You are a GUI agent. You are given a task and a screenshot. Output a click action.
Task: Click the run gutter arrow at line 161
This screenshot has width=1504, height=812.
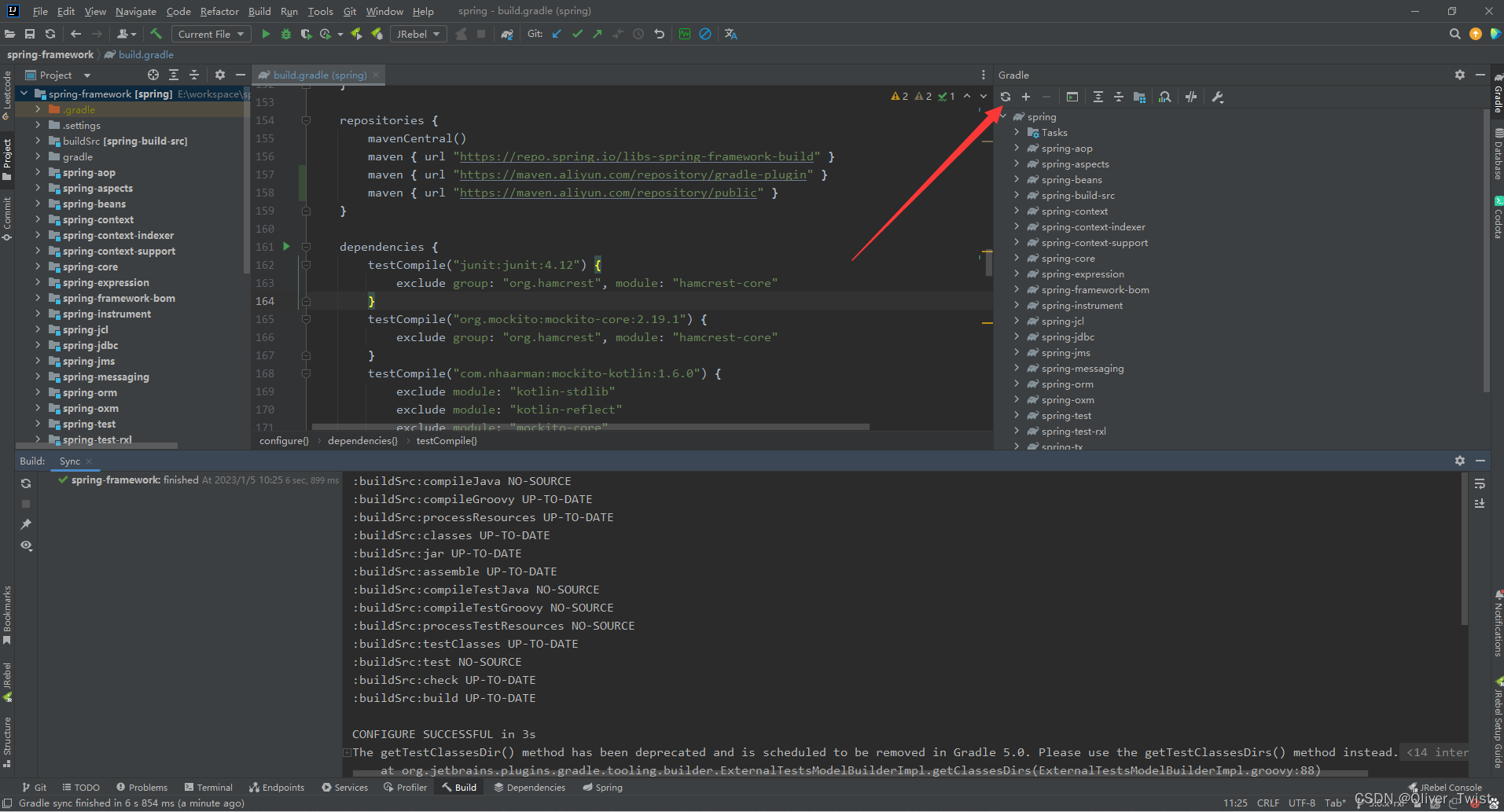click(x=286, y=246)
